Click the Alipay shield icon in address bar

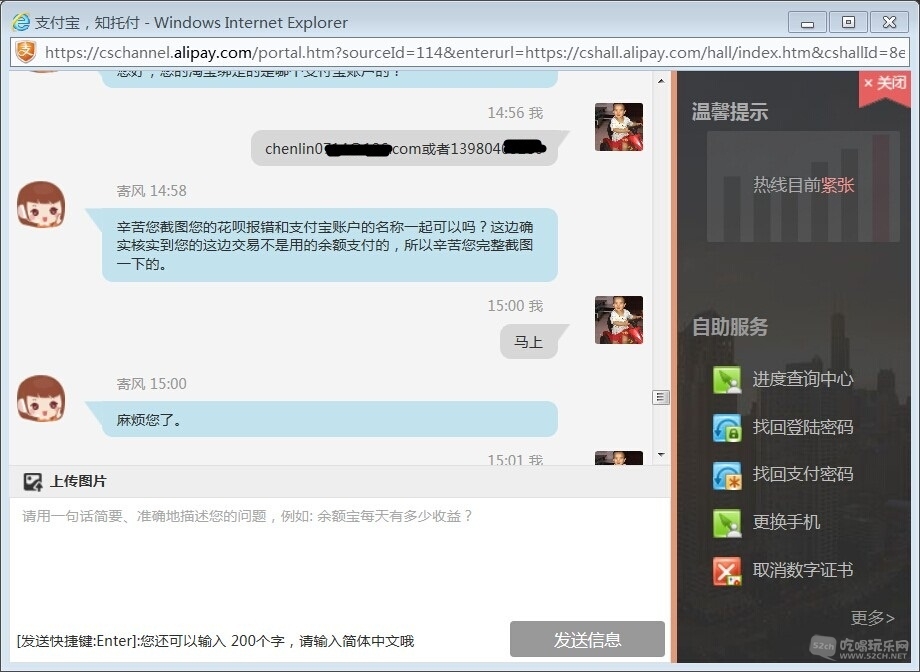[x=26, y=52]
